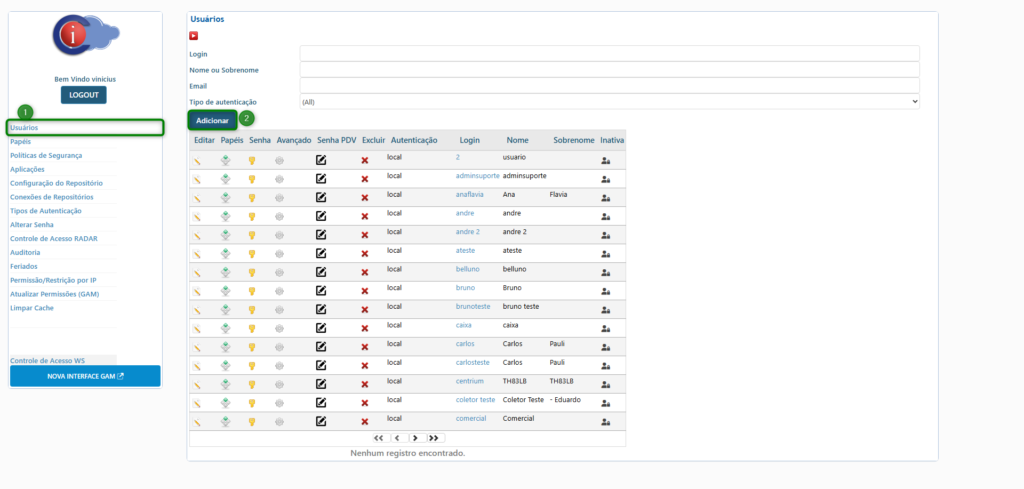Select Auditoria from the sidebar menu

[25, 253]
